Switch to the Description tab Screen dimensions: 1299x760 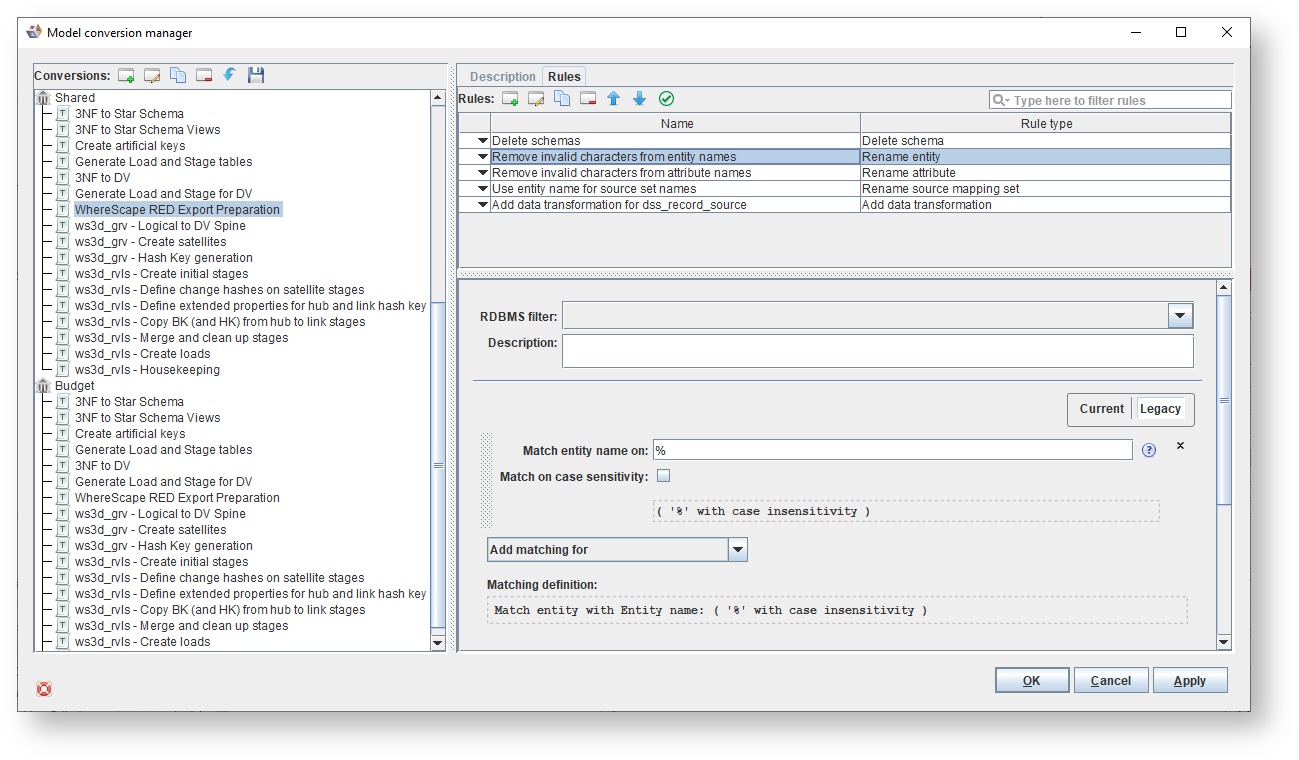click(502, 77)
